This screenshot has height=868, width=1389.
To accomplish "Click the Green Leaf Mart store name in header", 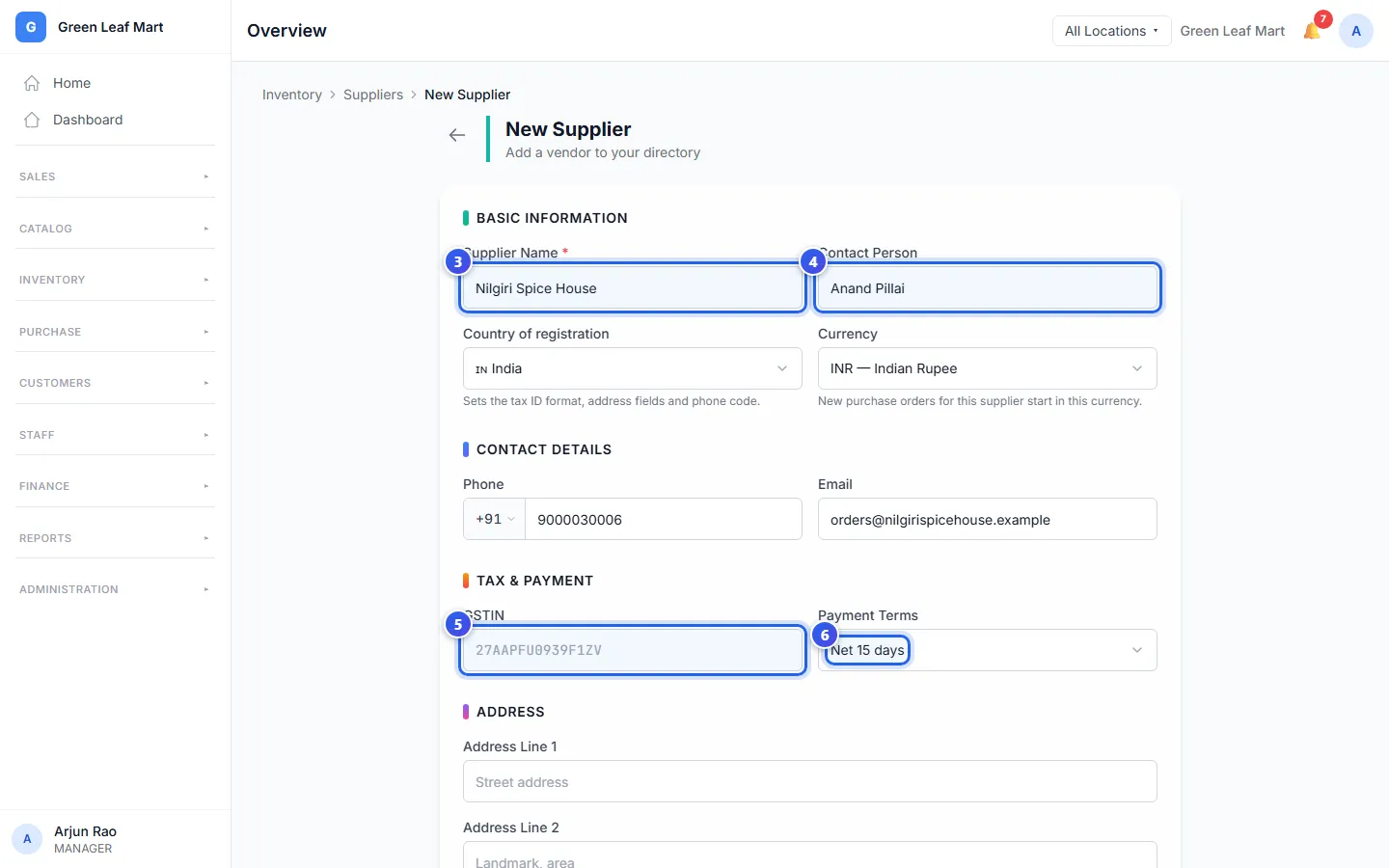I will tap(1233, 31).
